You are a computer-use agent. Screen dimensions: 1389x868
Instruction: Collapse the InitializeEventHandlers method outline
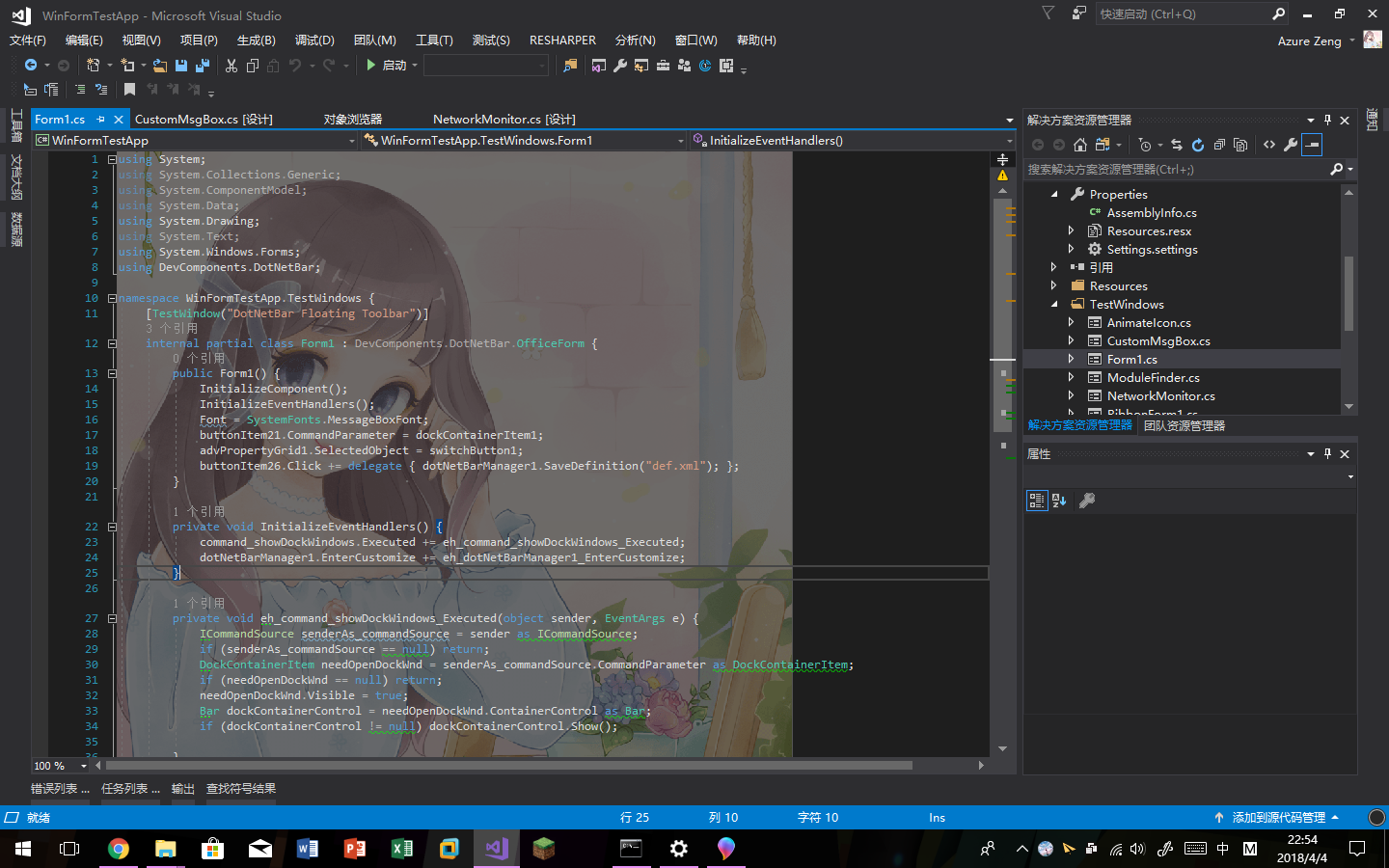click(x=112, y=527)
